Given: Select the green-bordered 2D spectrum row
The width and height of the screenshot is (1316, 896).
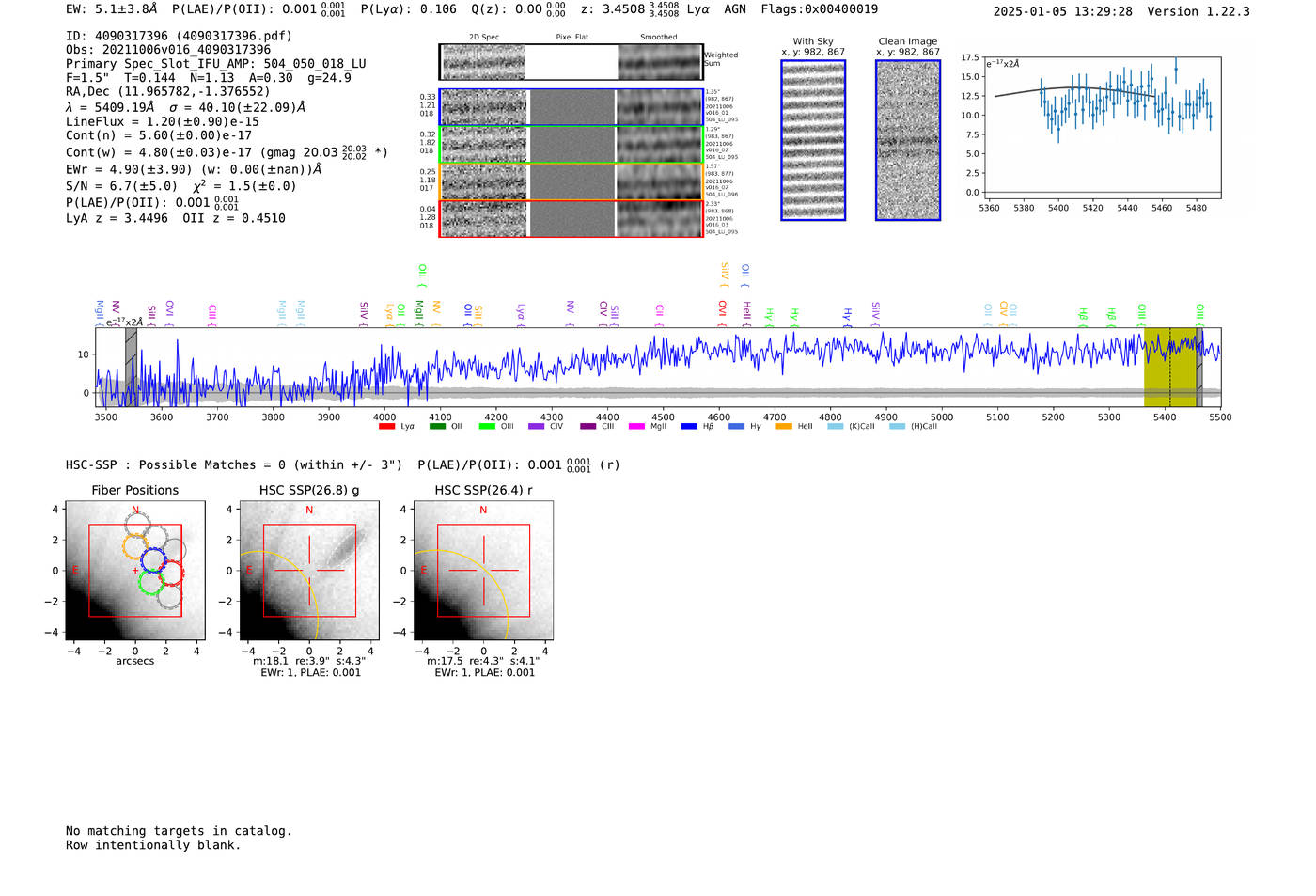Looking at the screenshot, I should pyautogui.click(x=571, y=145).
